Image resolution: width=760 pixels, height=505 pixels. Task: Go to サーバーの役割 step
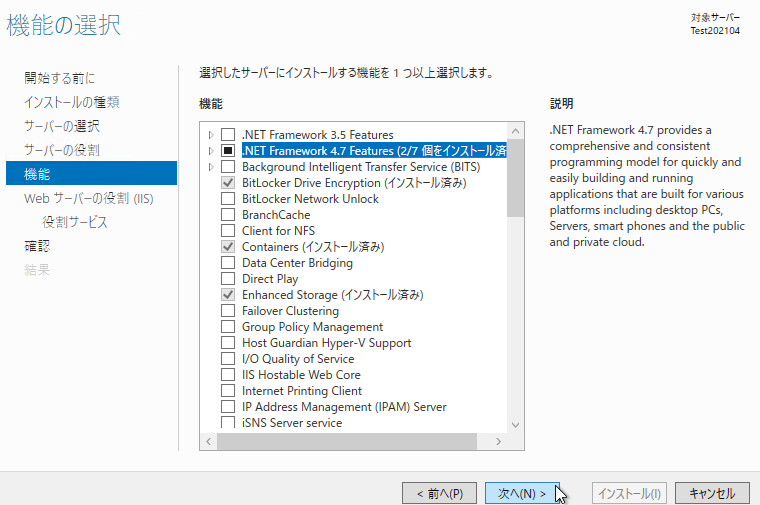62,150
